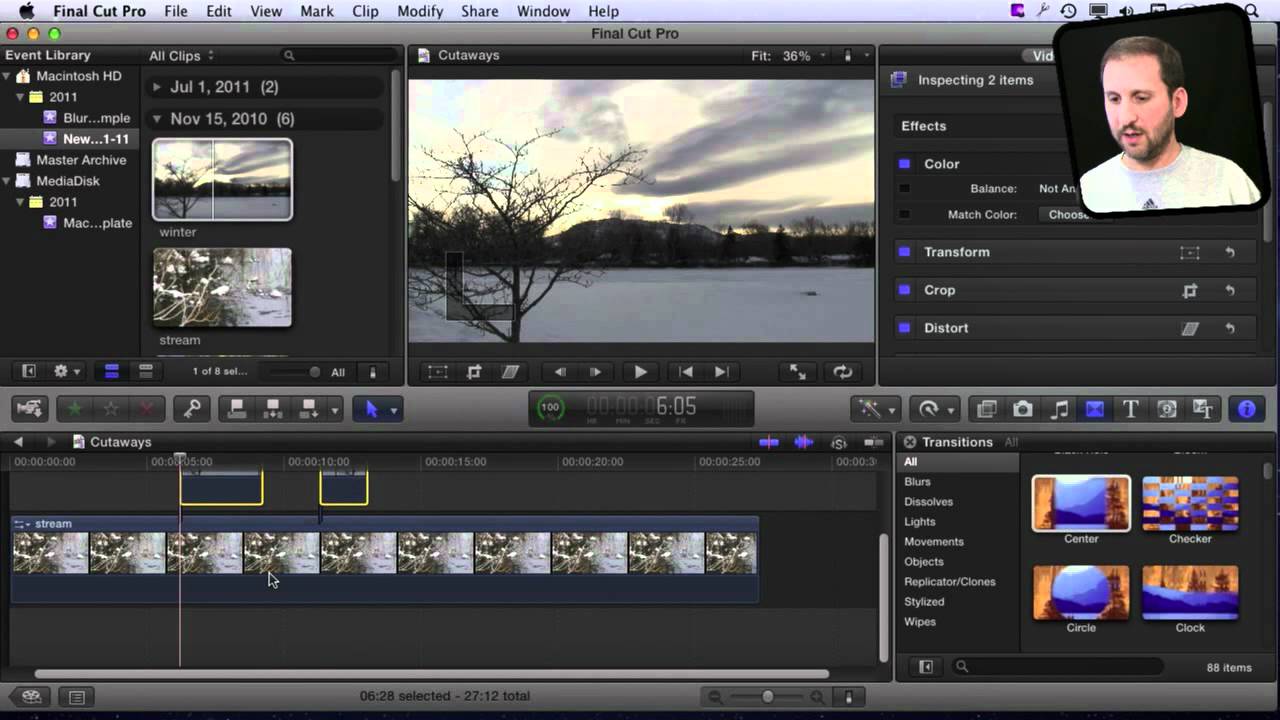Show the Photos Browser camera icon
Screen dimensions: 1280x720
point(1022,409)
